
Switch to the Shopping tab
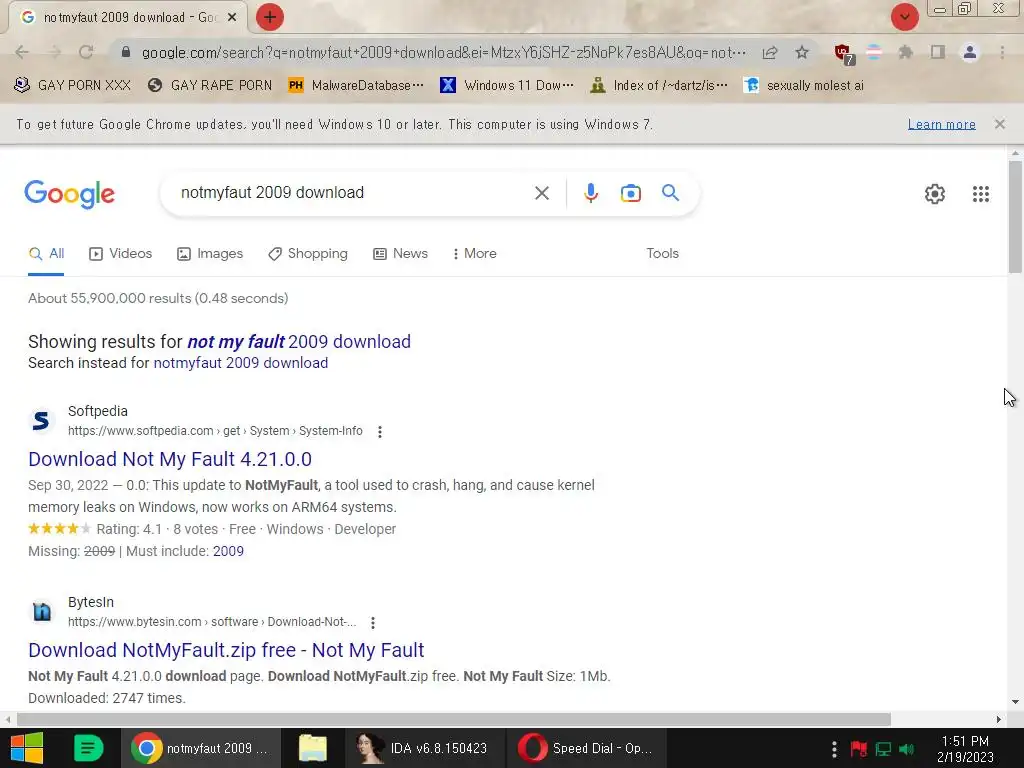308,254
